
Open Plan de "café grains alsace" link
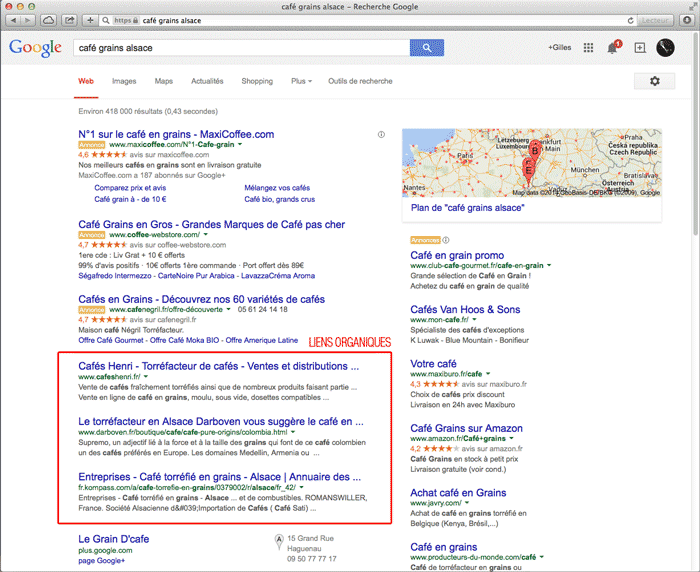pos(467,208)
